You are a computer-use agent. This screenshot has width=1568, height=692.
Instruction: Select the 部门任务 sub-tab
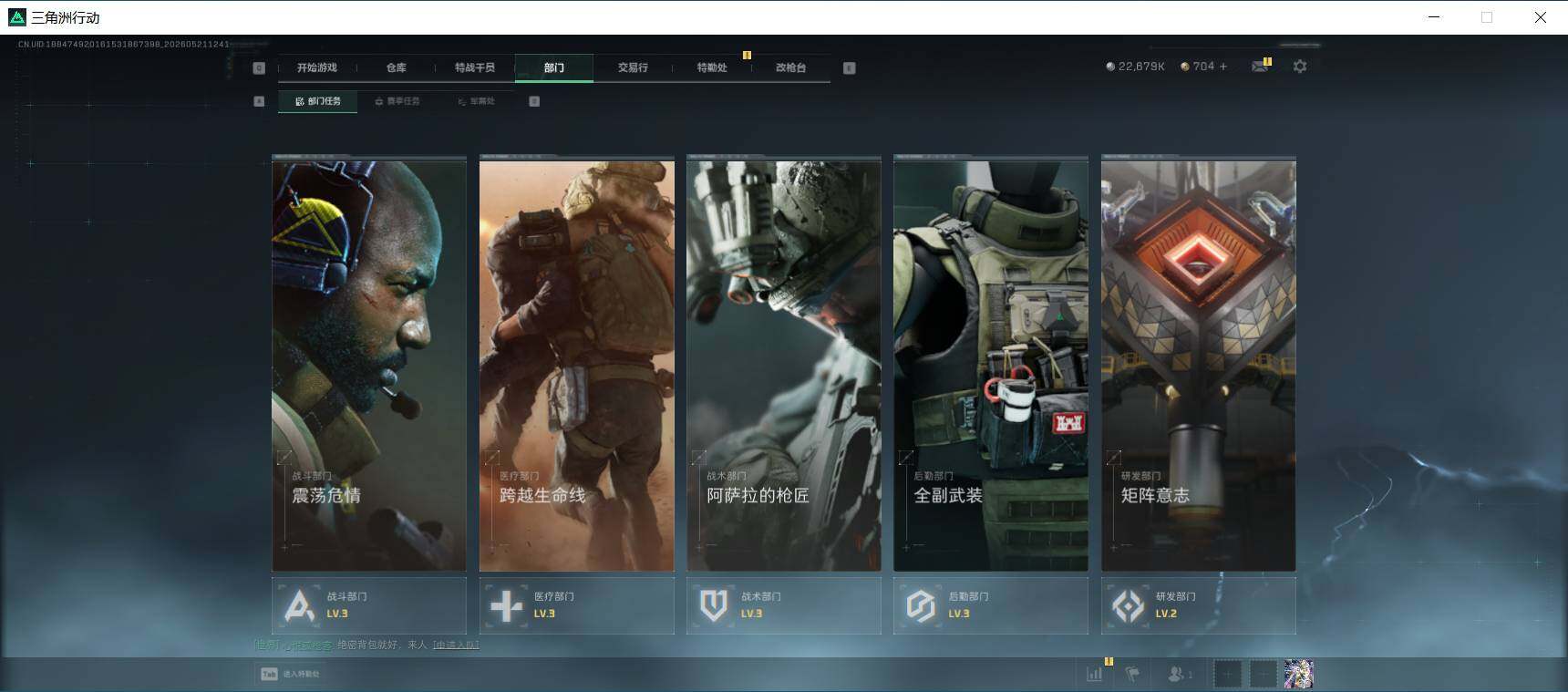318,101
